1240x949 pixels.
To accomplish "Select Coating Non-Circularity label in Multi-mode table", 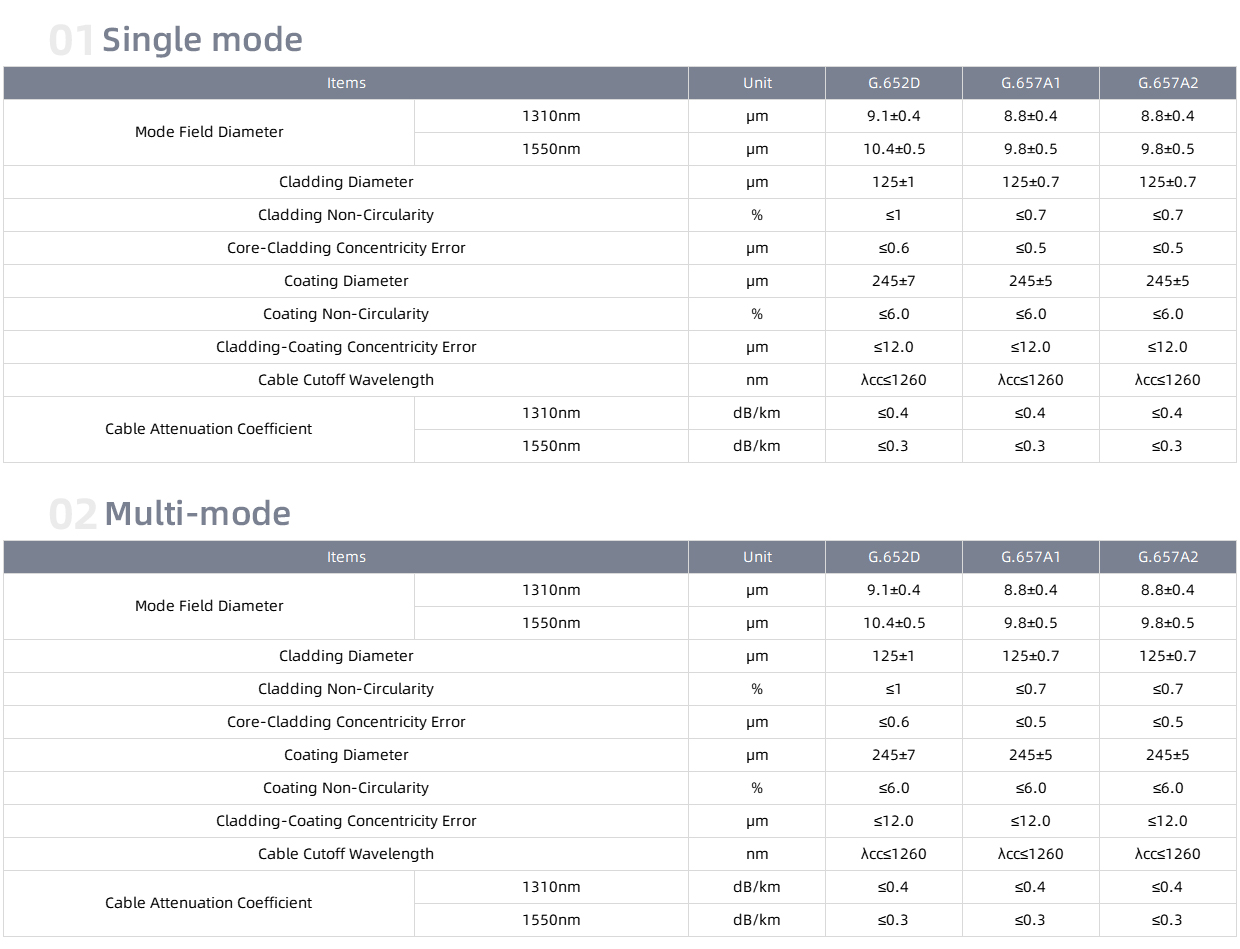I will (x=346, y=788).
